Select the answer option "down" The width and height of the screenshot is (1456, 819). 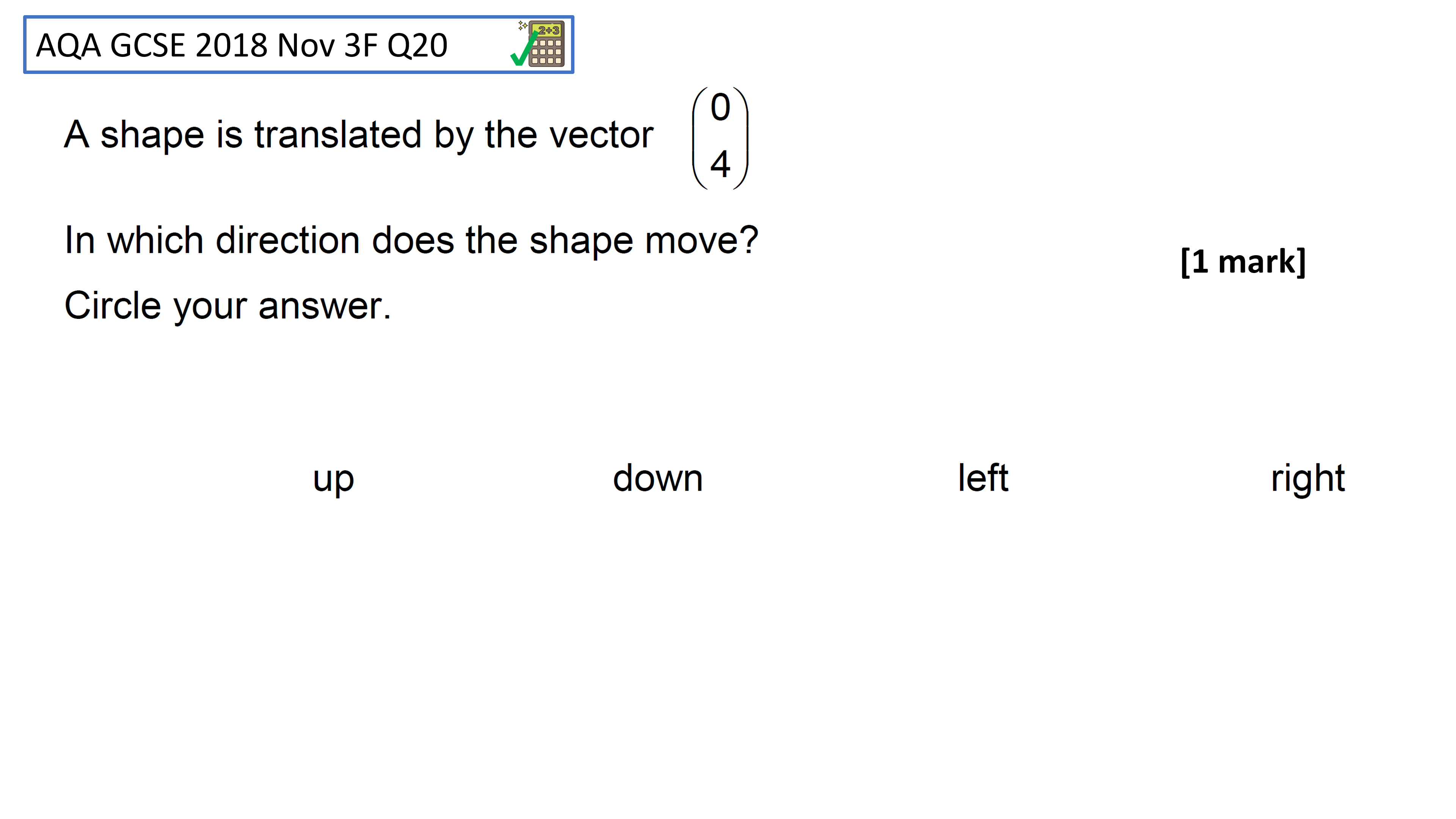click(x=657, y=478)
